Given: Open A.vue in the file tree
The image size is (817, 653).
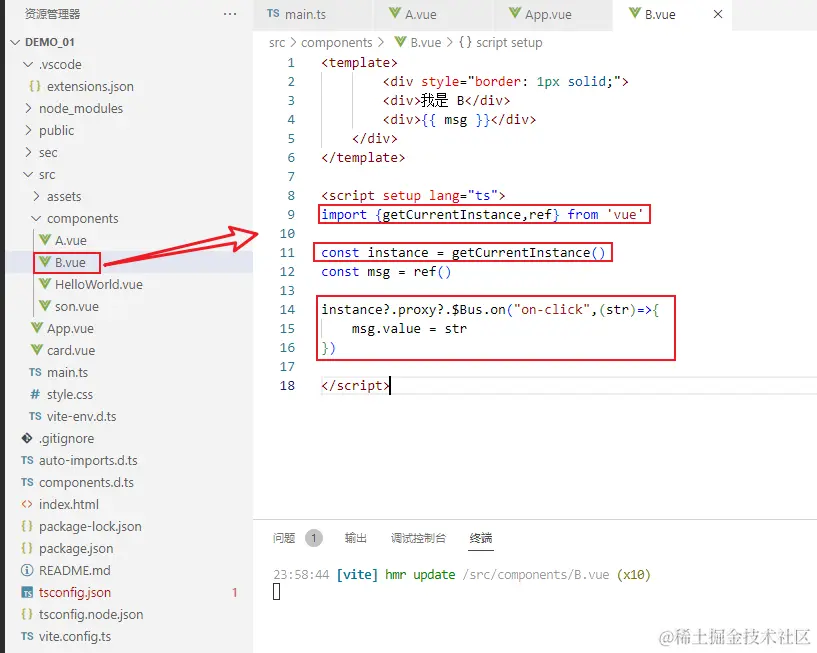Looking at the screenshot, I should point(71,240).
